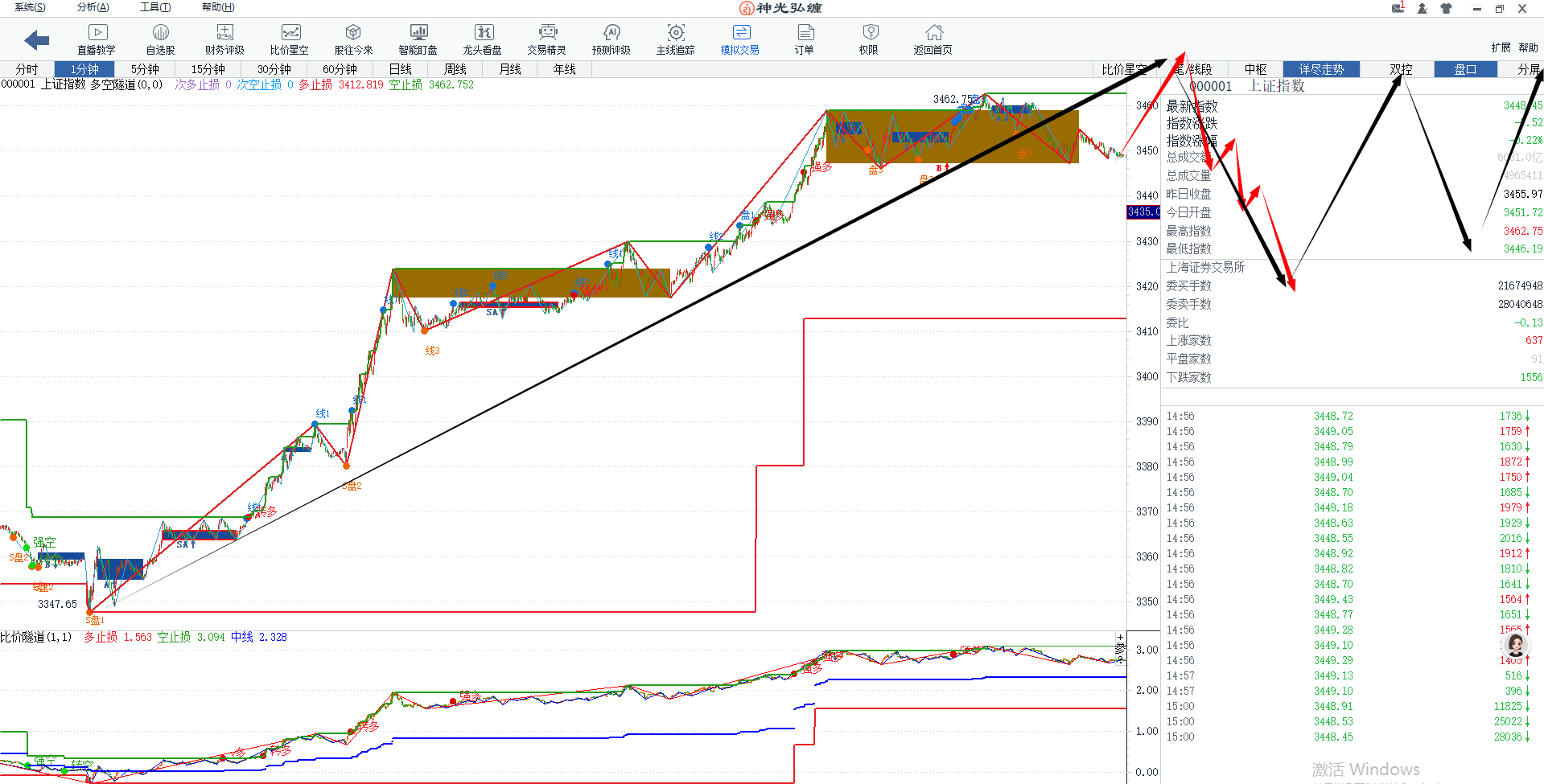Viewport: 1544px width, 784px height.
Task: Toggle the 盘口 panel button
Action: click(1465, 69)
